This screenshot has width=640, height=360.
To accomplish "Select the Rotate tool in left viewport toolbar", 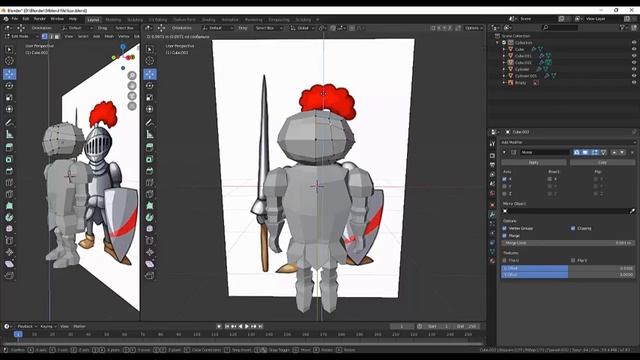I will [x=9, y=86].
